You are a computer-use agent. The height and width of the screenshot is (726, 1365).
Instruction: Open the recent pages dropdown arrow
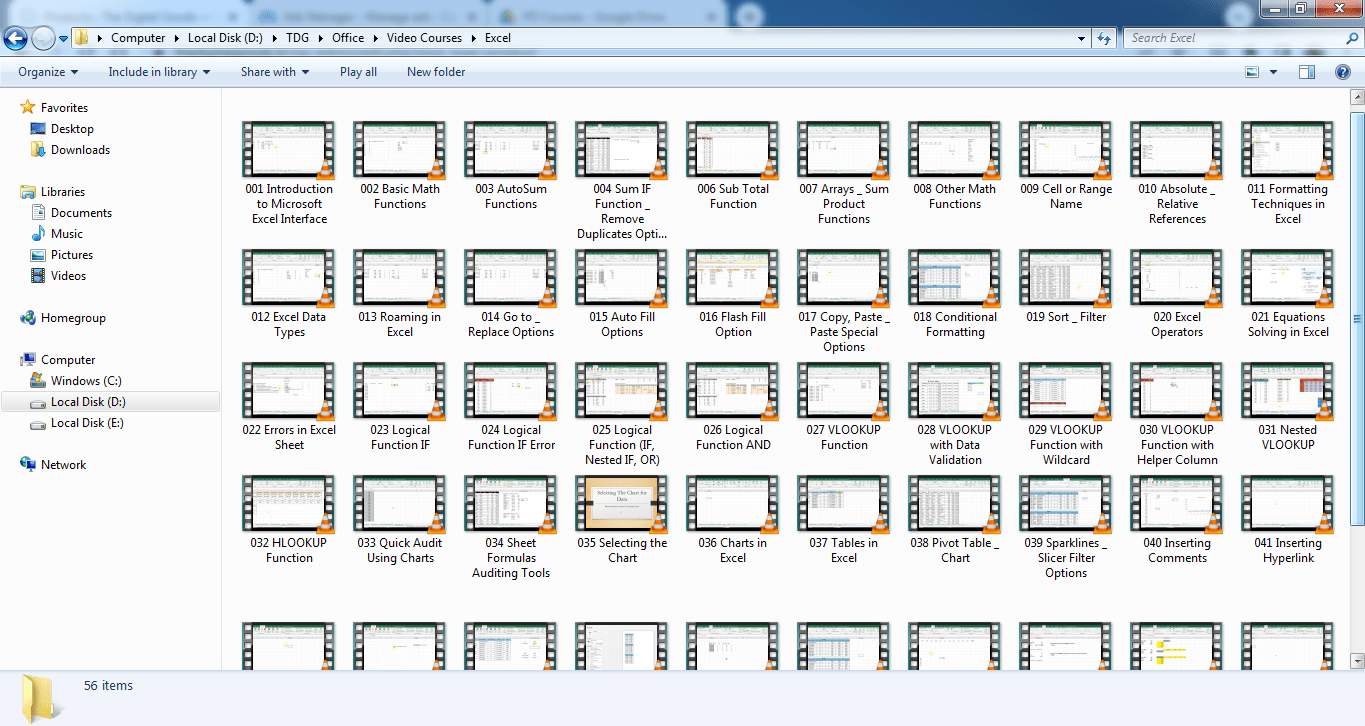click(63, 39)
